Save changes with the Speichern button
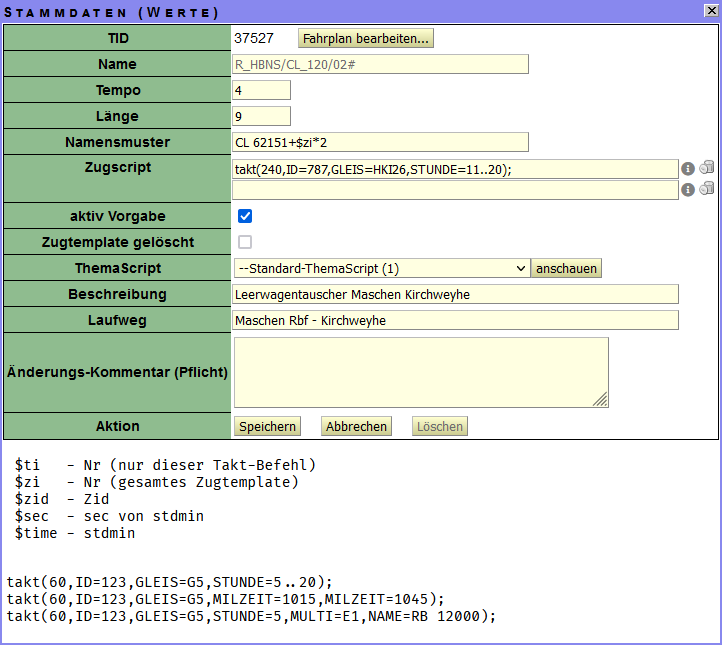Screen dimensions: 722x645 click(267, 427)
